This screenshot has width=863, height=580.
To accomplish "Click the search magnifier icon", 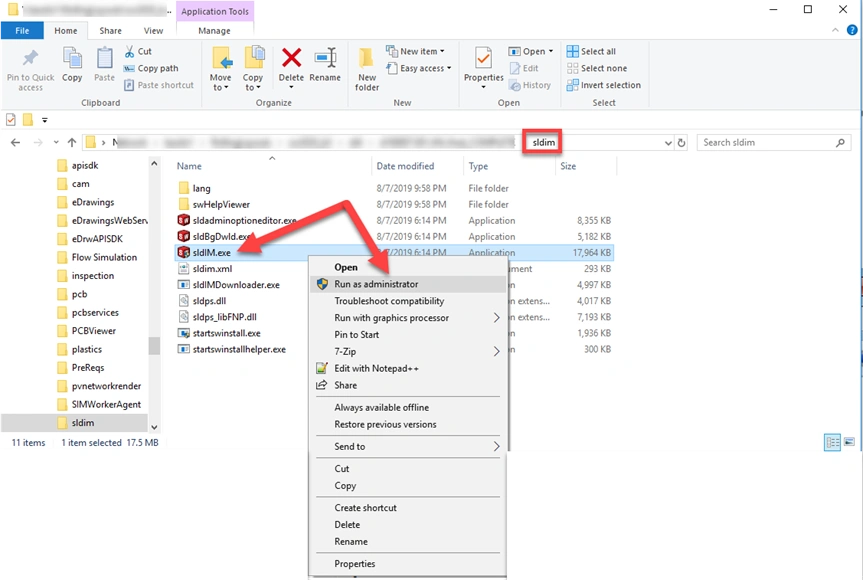I will click(x=840, y=143).
